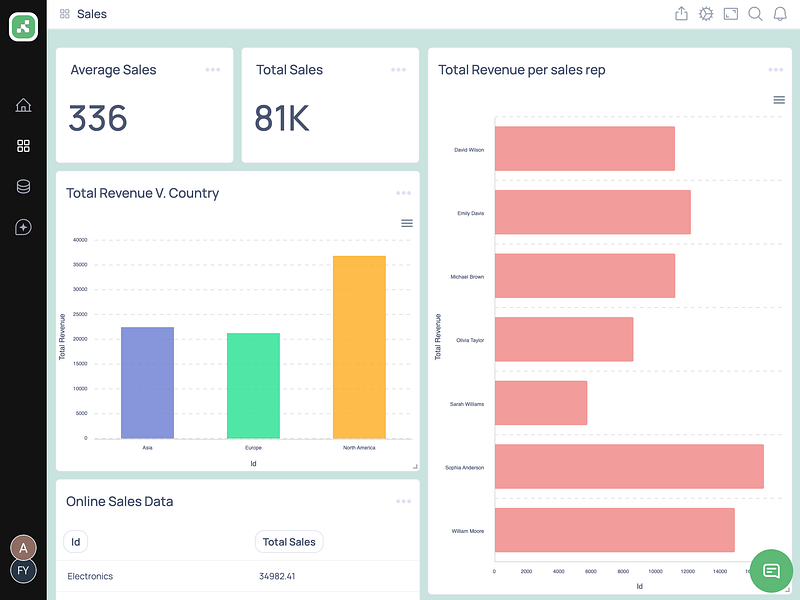Image resolution: width=800 pixels, height=600 pixels.
Task: Open Online Sales Data options menu
Action: (404, 502)
